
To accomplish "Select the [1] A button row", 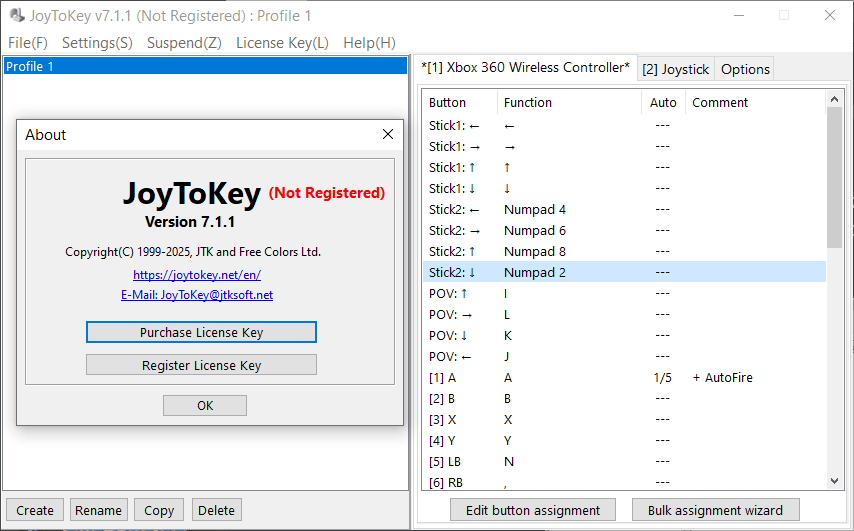I will (624, 377).
